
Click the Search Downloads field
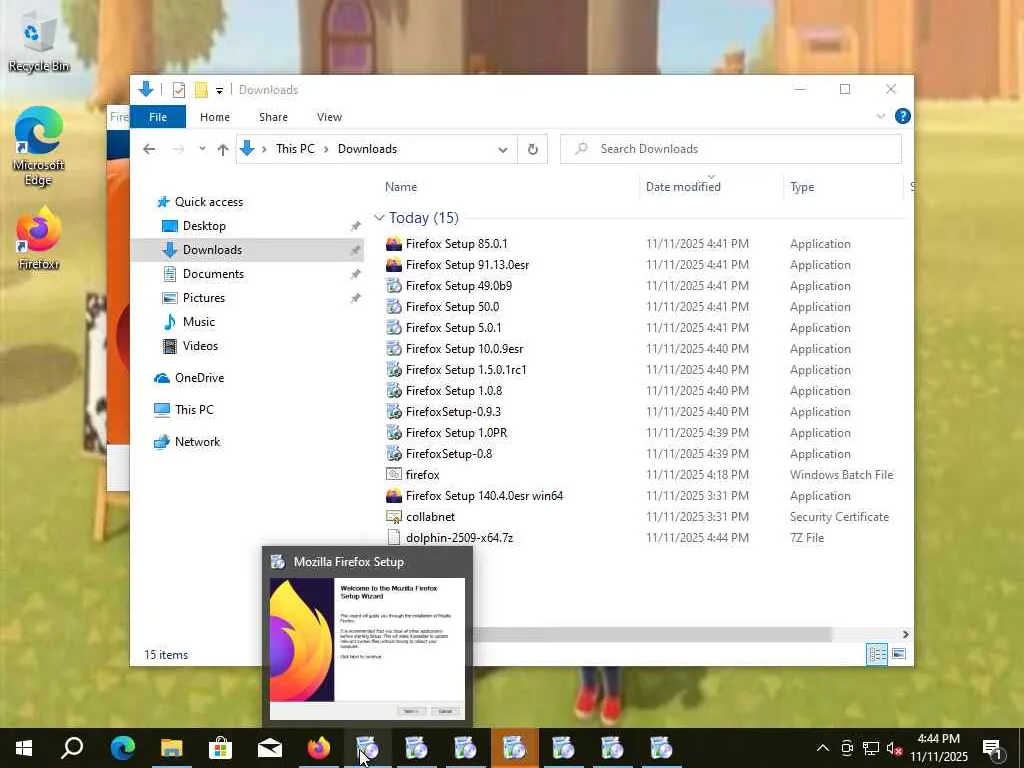tap(731, 149)
